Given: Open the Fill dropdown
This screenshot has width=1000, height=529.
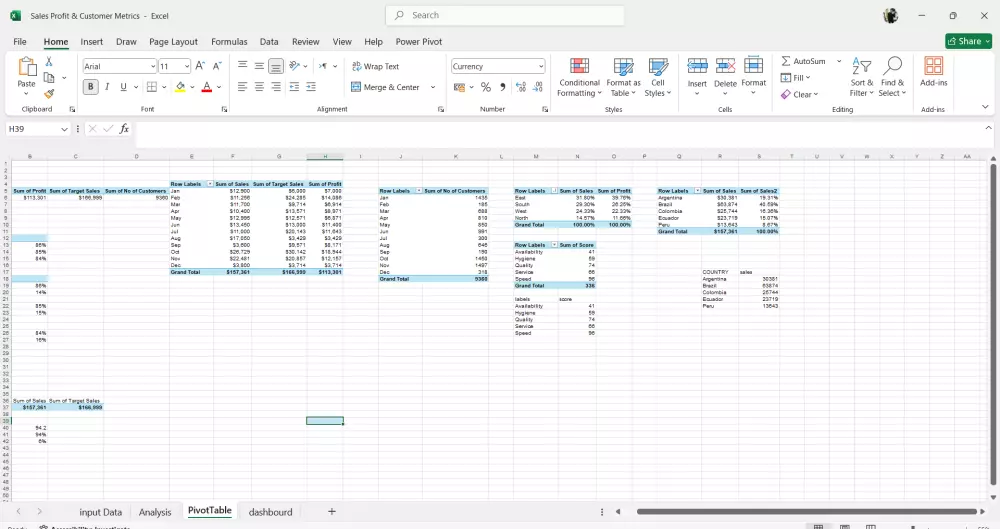Looking at the screenshot, I should tap(795, 78).
